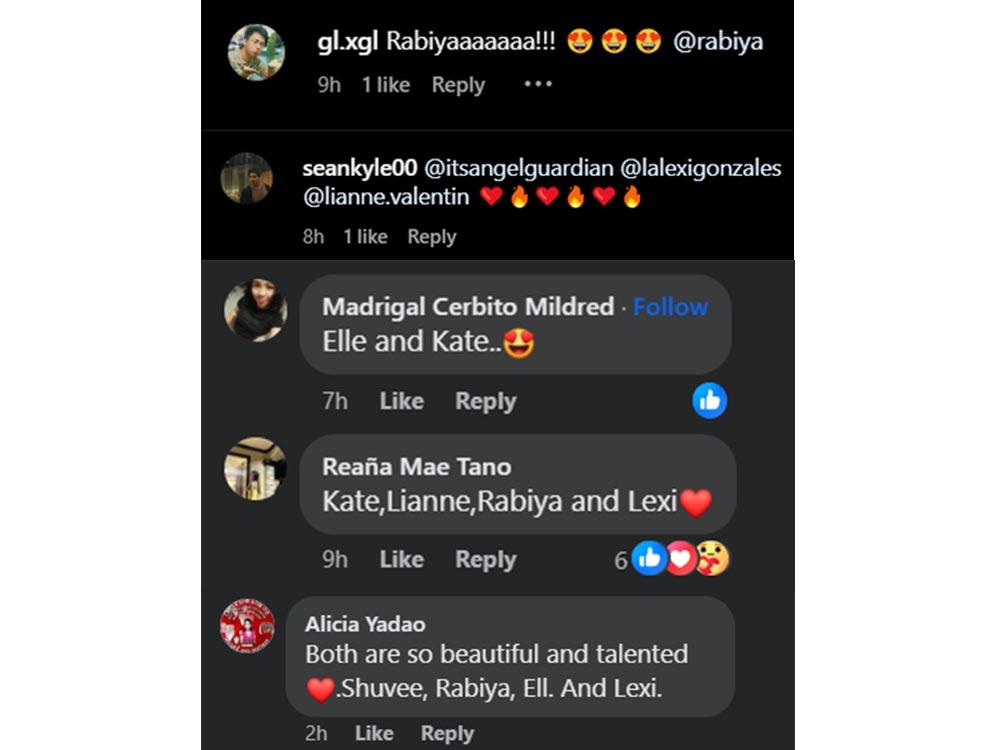Follow Madrigal Cerbito Mildred
Viewport: 1000px width, 750px height.
pos(670,307)
